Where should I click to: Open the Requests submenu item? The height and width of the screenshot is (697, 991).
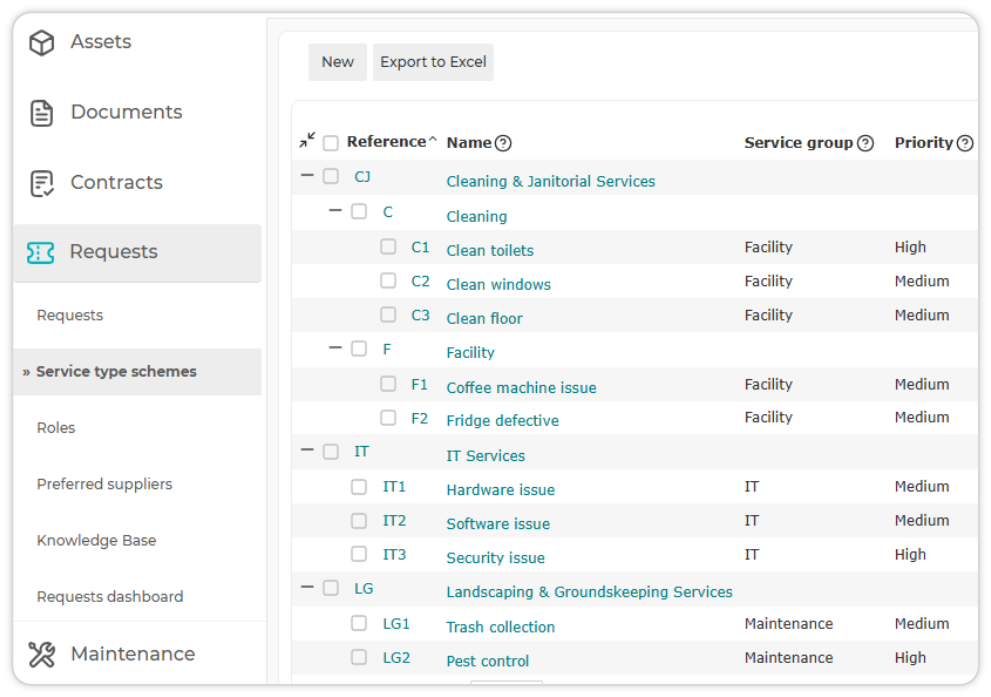coord(70,315)
